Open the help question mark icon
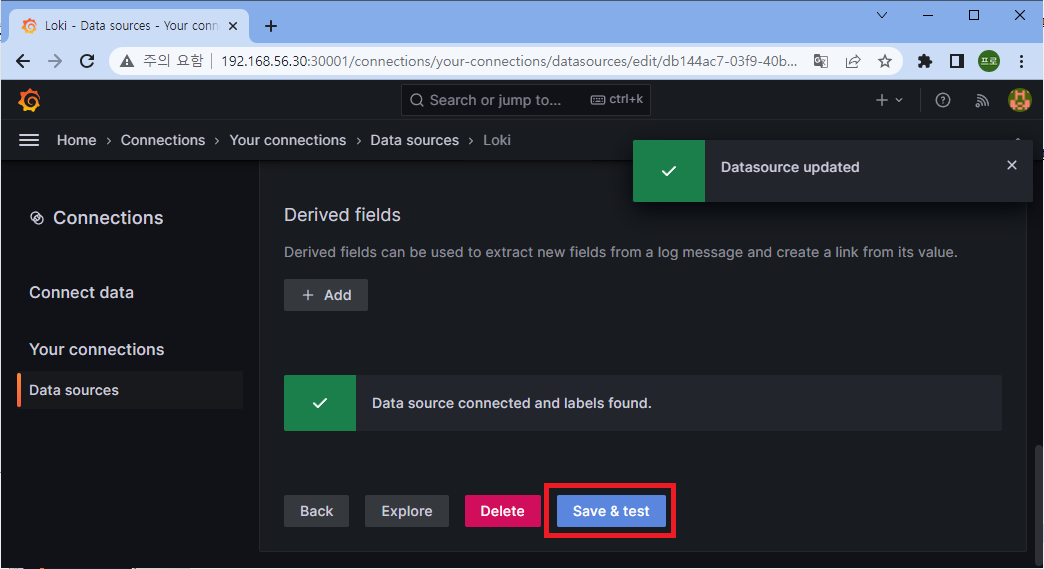This screenshot has height=569, width=1044. 943,100
